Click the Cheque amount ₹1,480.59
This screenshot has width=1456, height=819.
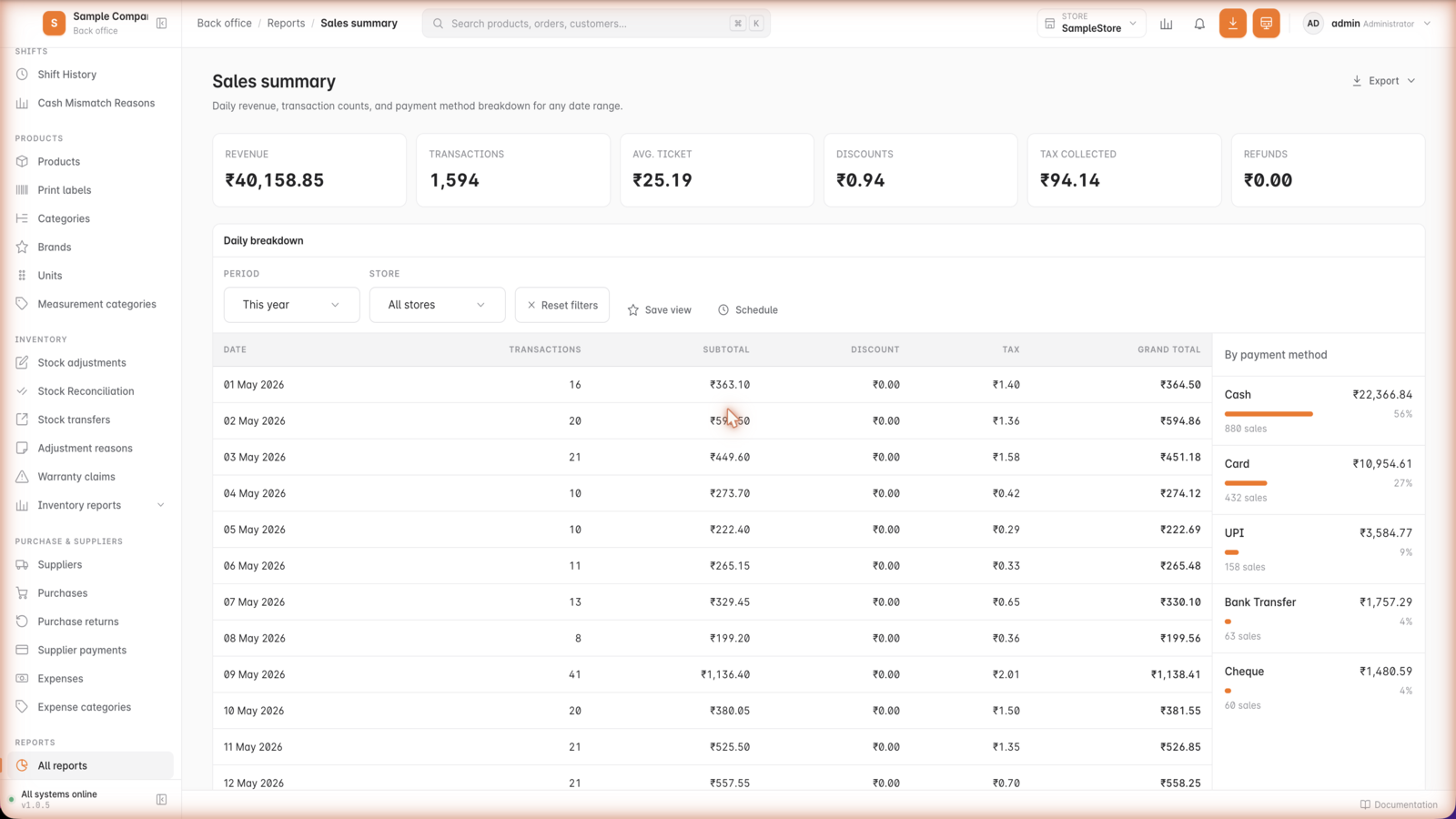click(x=1386, y=672)
